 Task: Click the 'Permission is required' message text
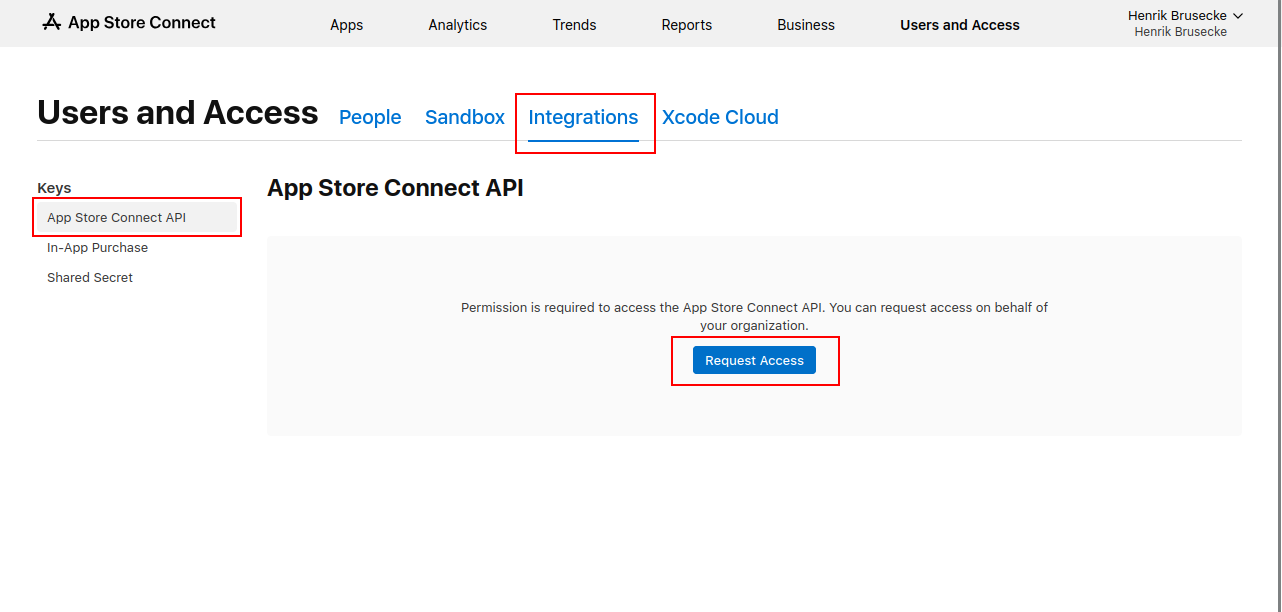point(754,316)
